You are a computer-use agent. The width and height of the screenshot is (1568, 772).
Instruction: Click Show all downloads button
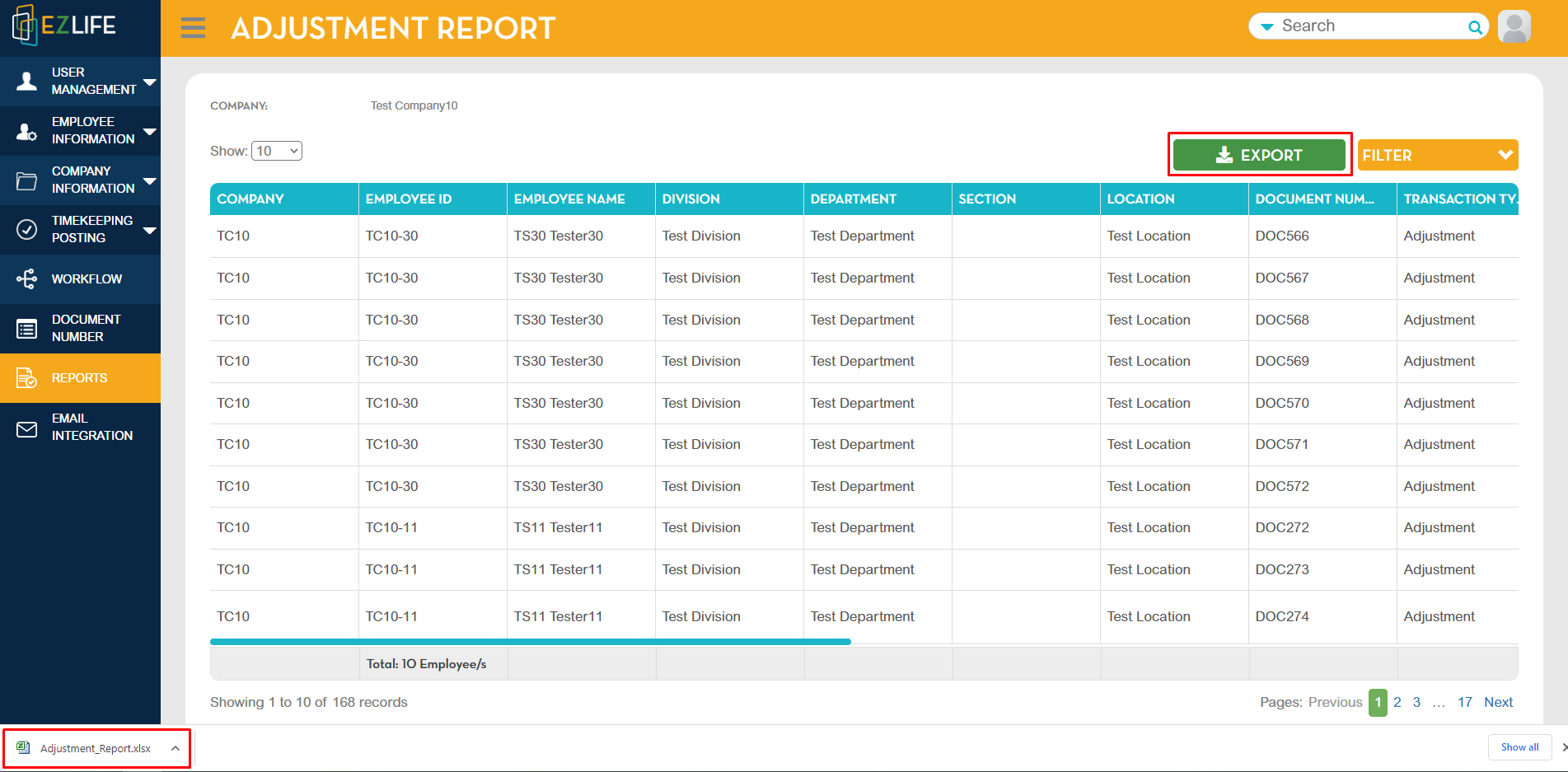point(1519,747)
